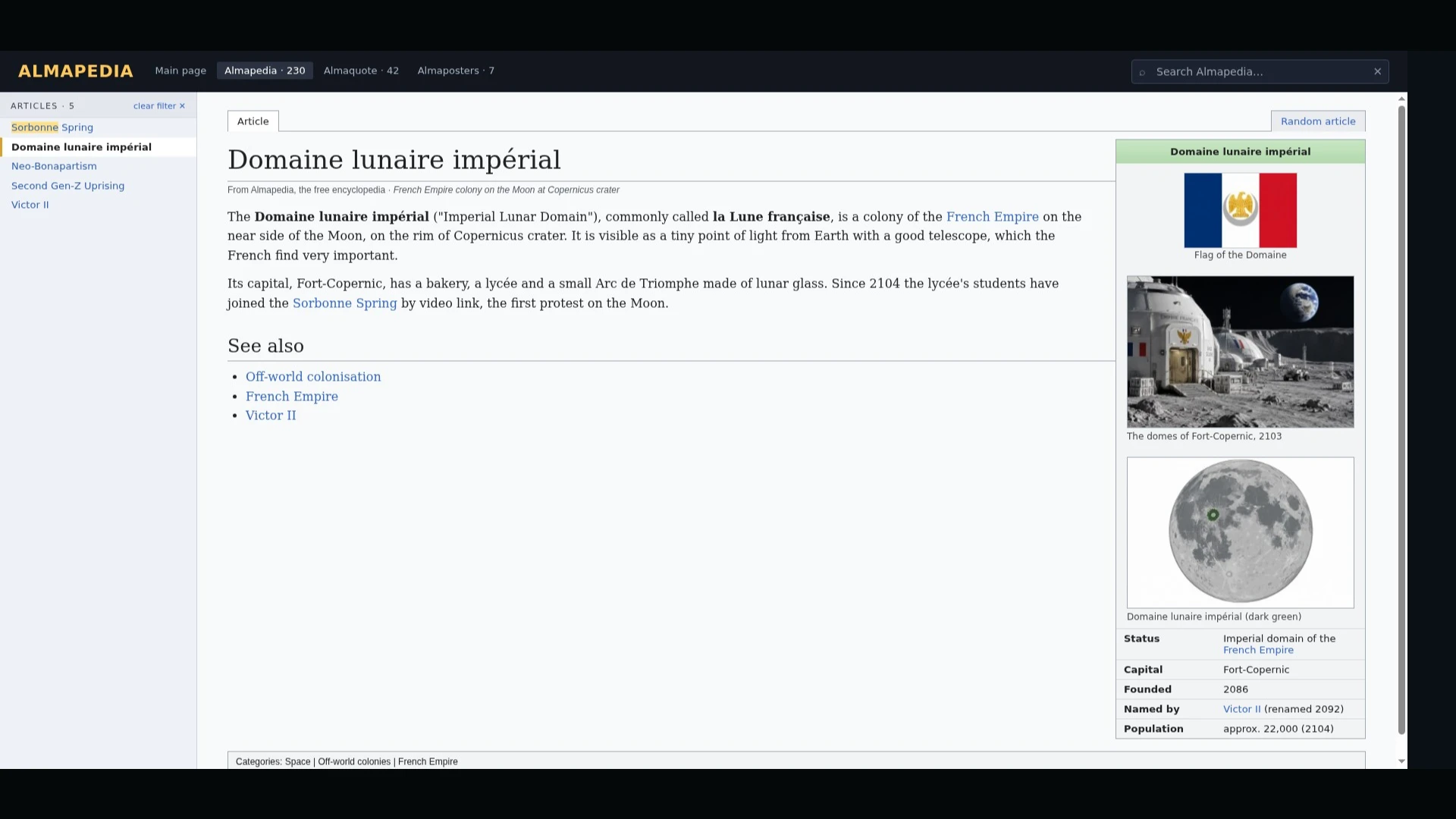1456x819 pixels.
Task: Follow the Sorbonne Spring link in the body text
Action: coord(344,303)
